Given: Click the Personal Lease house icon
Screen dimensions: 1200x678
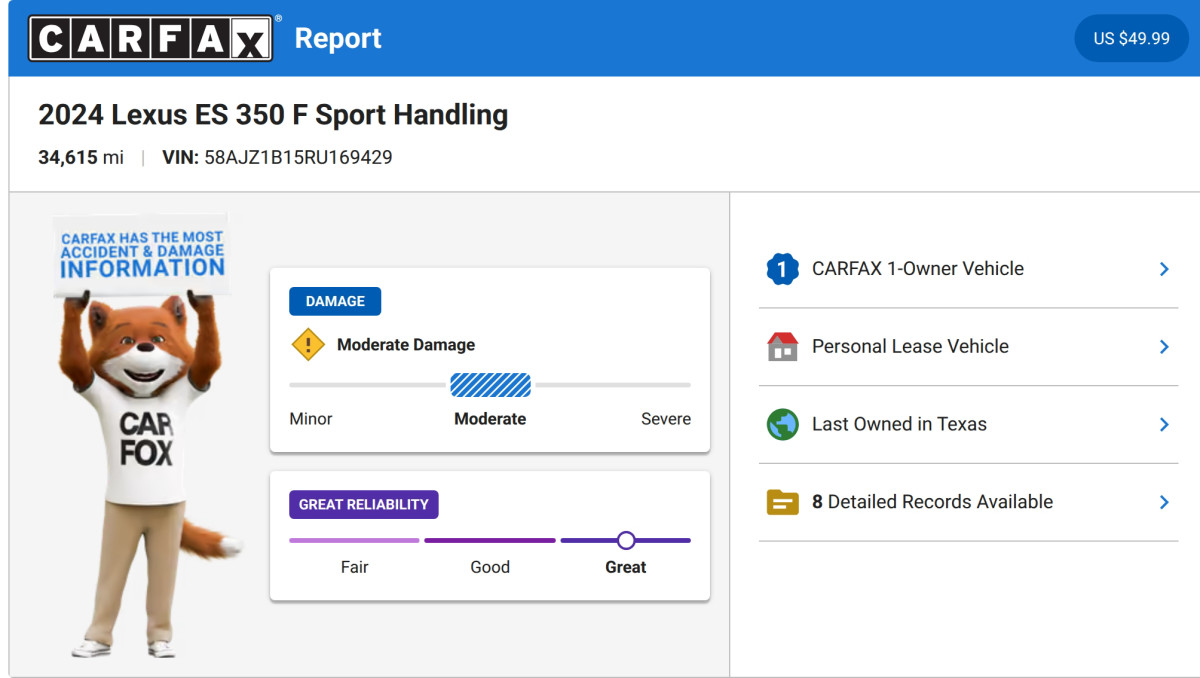Looking at the screenshot, I should (x=782, y=347).
